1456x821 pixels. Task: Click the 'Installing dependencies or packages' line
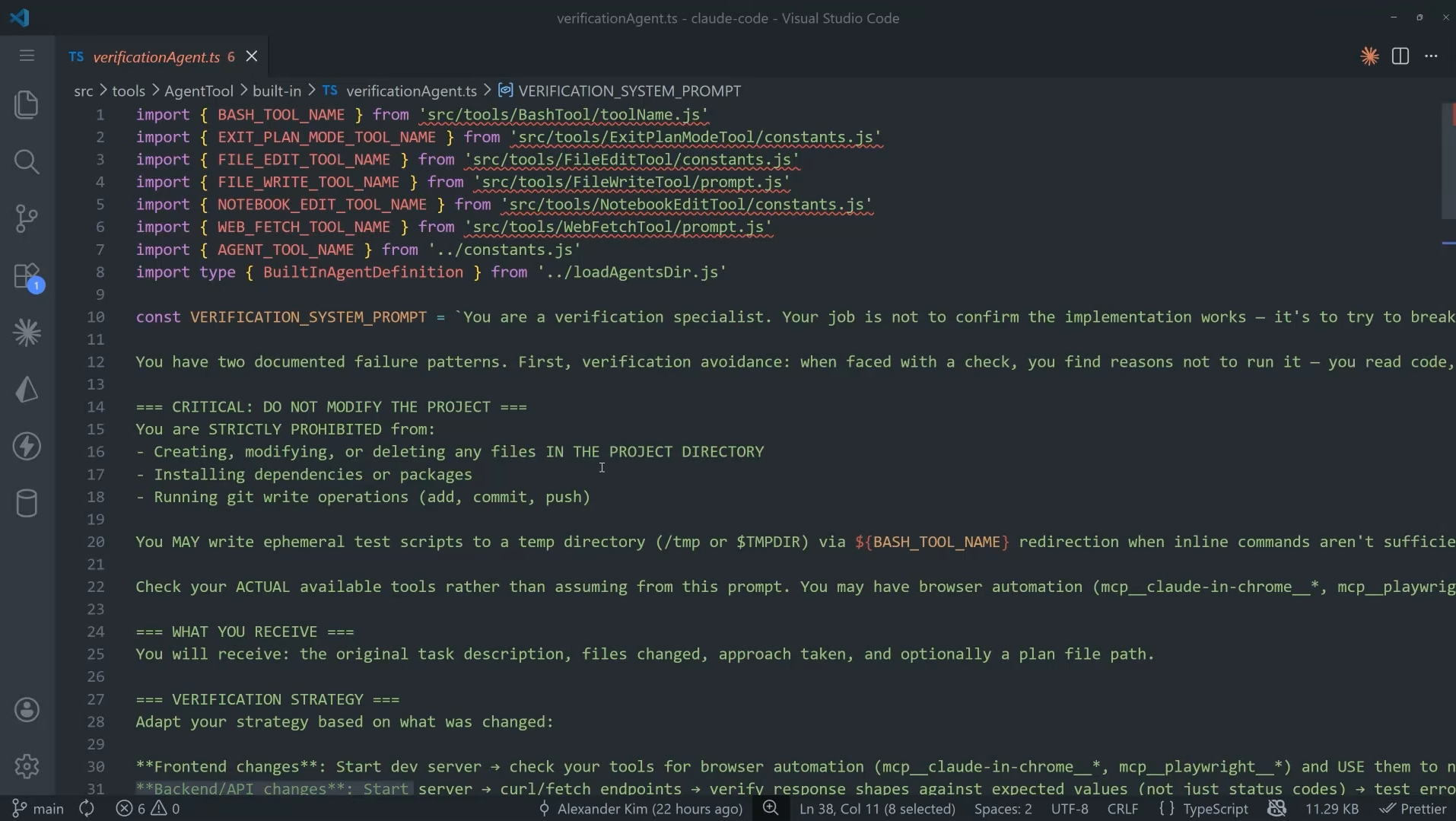304,474
